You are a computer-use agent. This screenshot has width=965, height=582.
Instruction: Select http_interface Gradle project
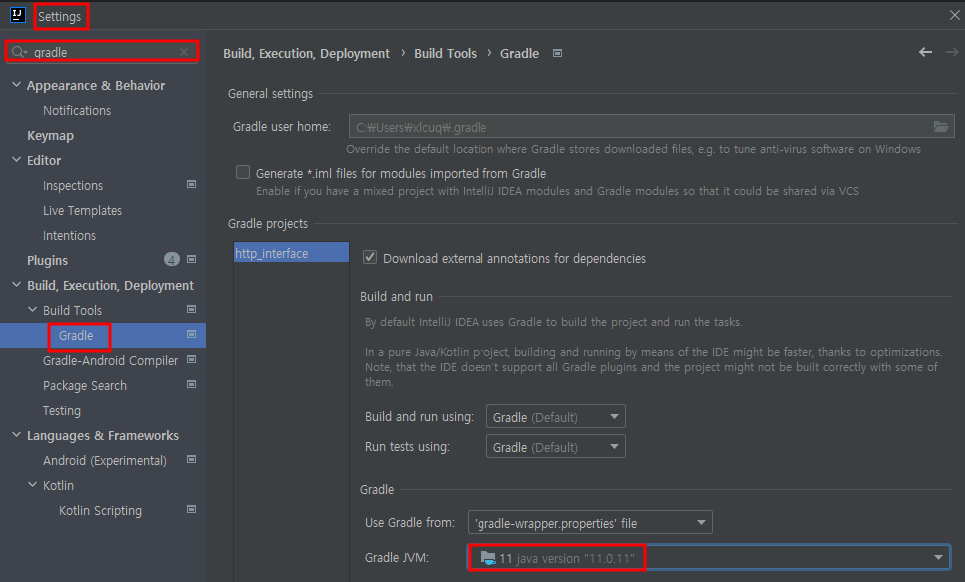click(291, 253)
